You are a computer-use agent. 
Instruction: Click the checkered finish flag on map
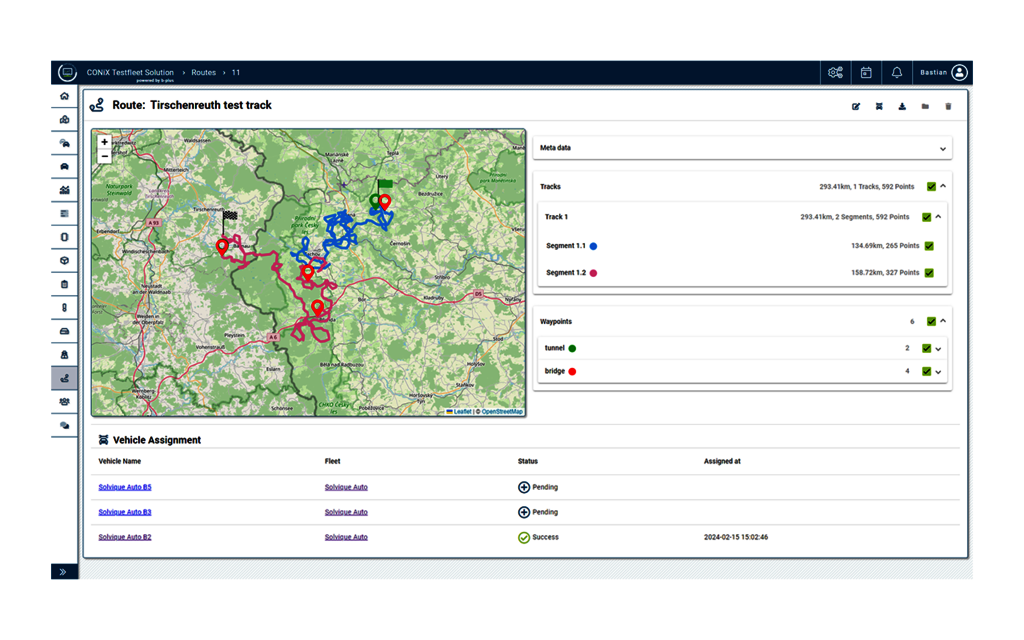click(x=229, y=216)
